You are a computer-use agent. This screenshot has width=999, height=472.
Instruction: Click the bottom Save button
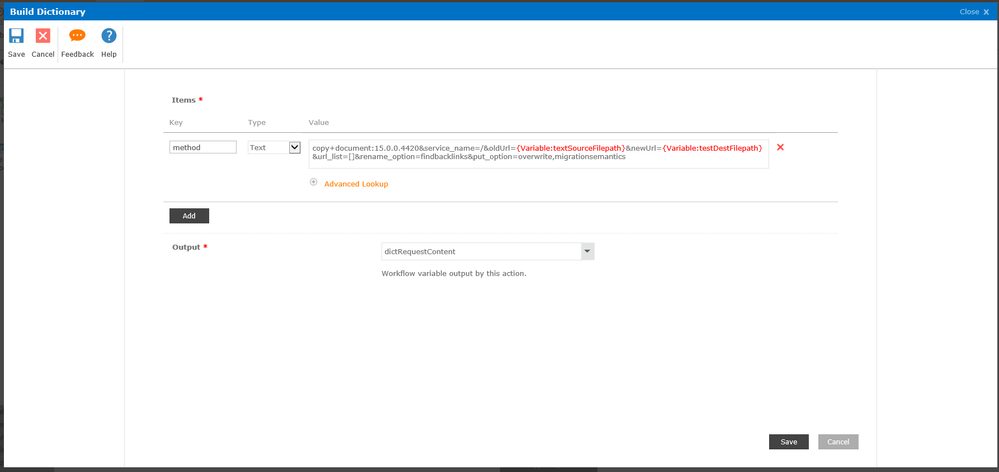pyautogui.click(x=789, y=442)
